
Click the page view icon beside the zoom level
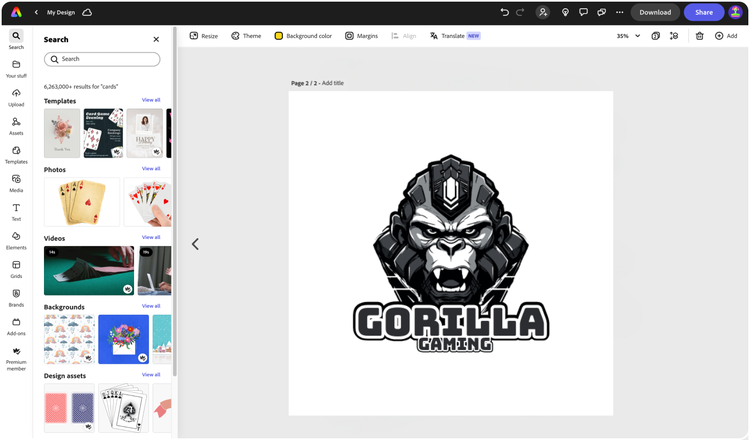[x=656, y=36]
